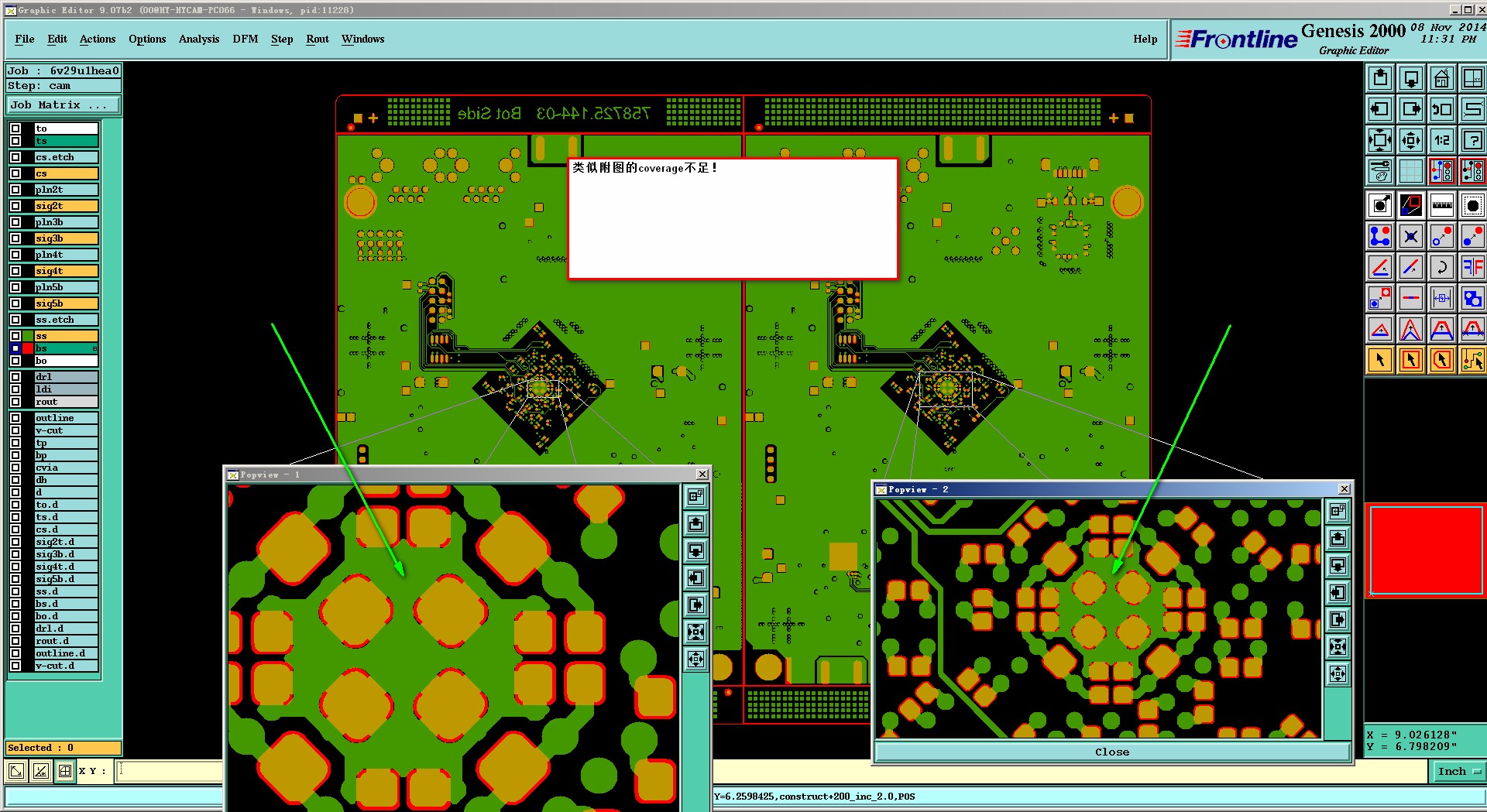This screenshot has width=1487, height=812.
Task: Pan view down in main toolbar
Action: pyautogui.click(x=1411, y=78)
